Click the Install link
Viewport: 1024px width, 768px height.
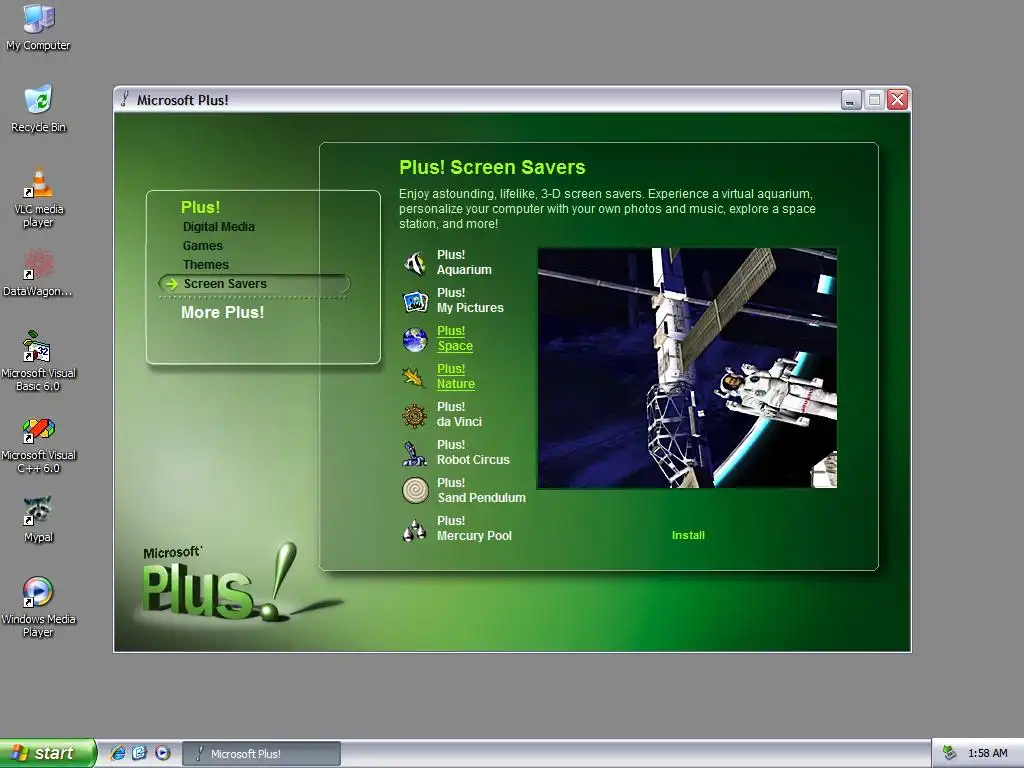[x=688, y=535]
